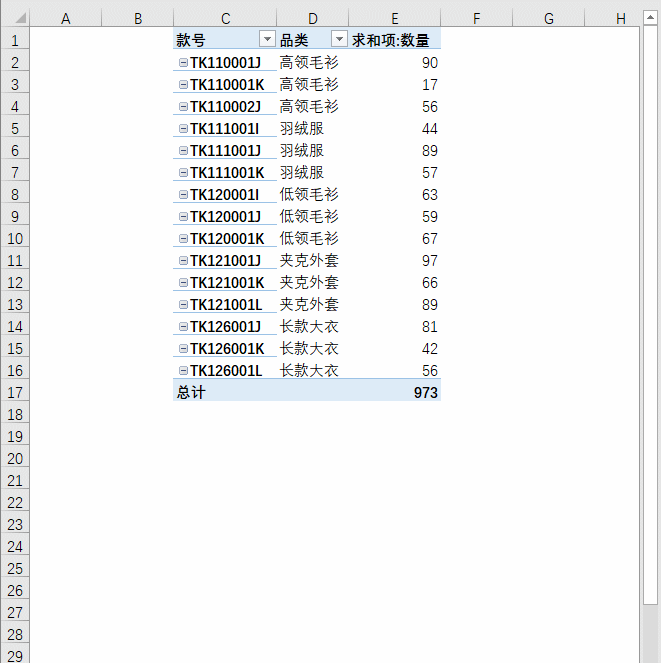The image size is (661, 663).
Task: Click the 求和项:数量 header cell
Action: (x=395, y=40)
